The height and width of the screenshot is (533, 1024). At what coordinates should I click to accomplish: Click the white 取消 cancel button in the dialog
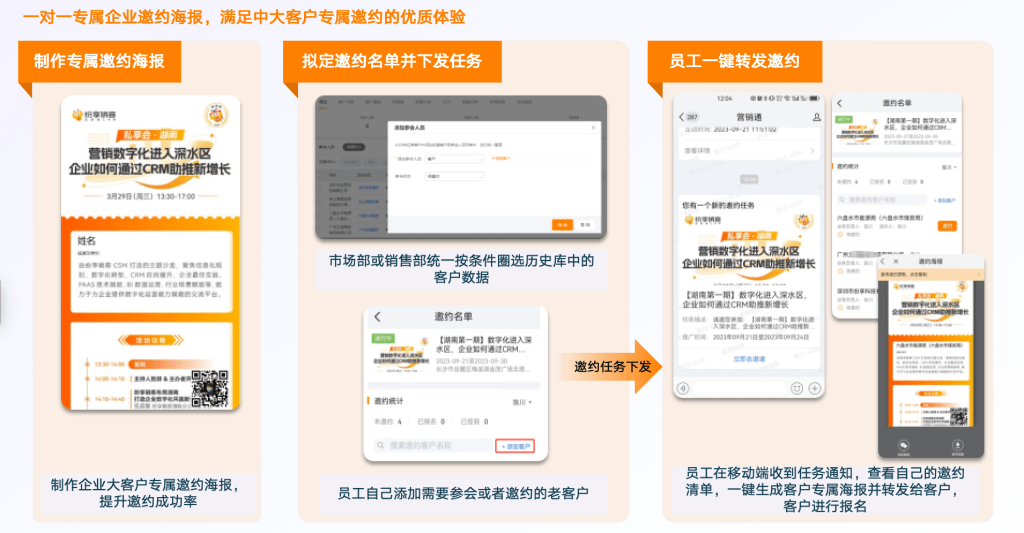click(585, 224)
